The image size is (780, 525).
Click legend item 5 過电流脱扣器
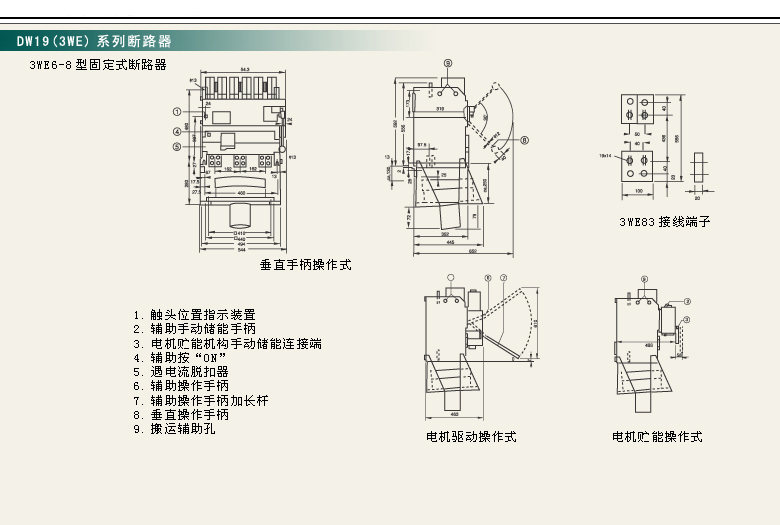point(188,371)
